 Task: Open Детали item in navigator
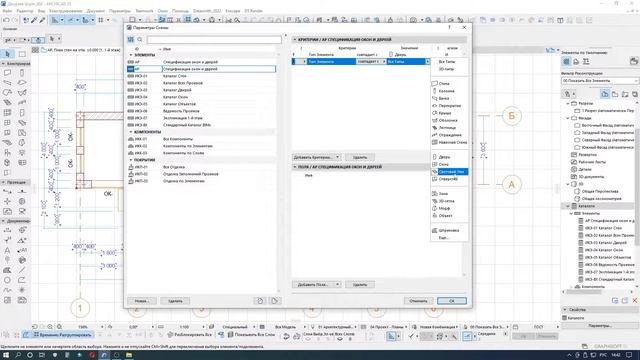click(x=584, y=169)
